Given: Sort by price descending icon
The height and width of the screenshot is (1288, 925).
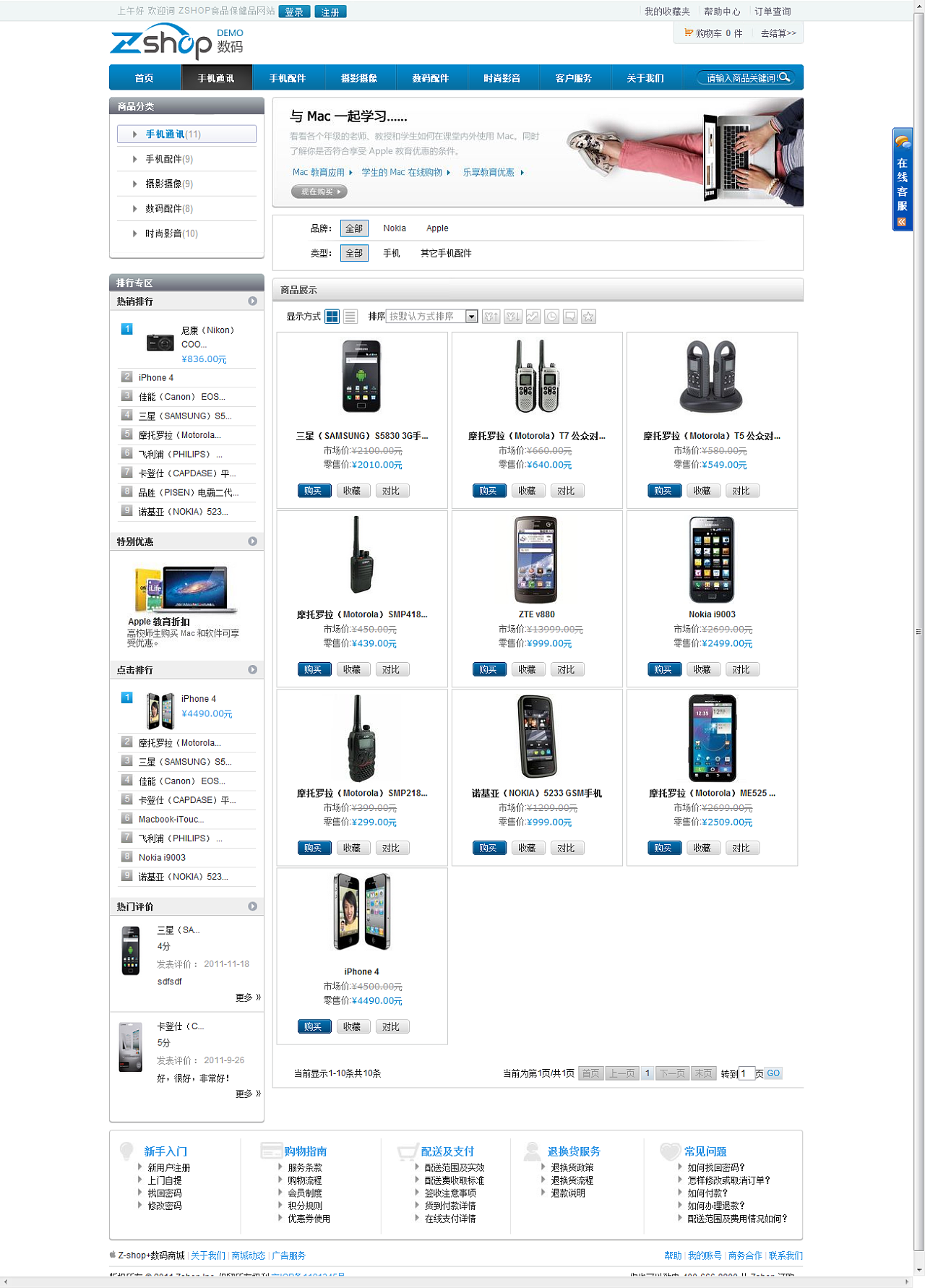Looking at the screenshot, I should pos(513,317).
